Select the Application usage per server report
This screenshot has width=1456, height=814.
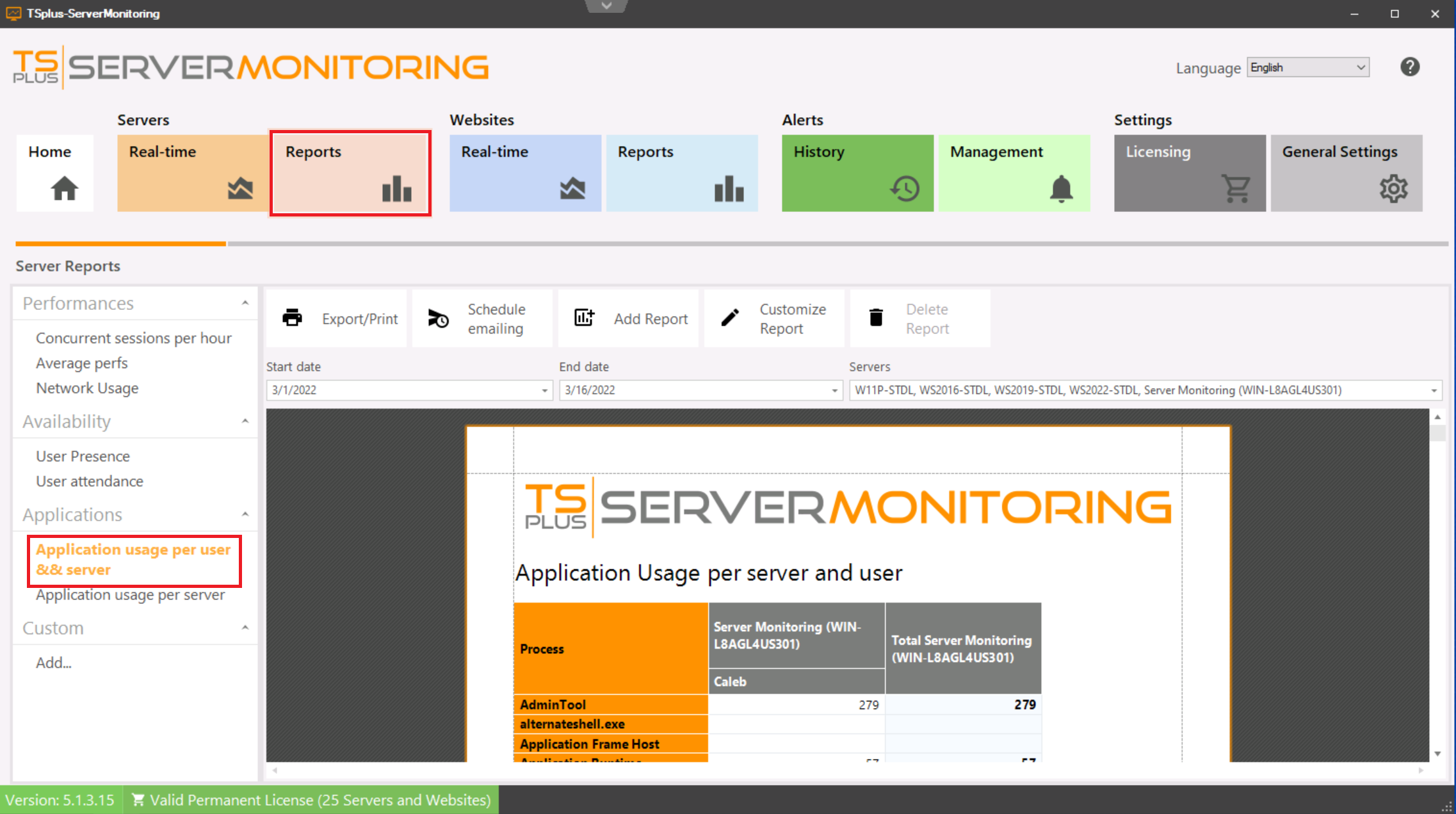[x=130, y=595]
